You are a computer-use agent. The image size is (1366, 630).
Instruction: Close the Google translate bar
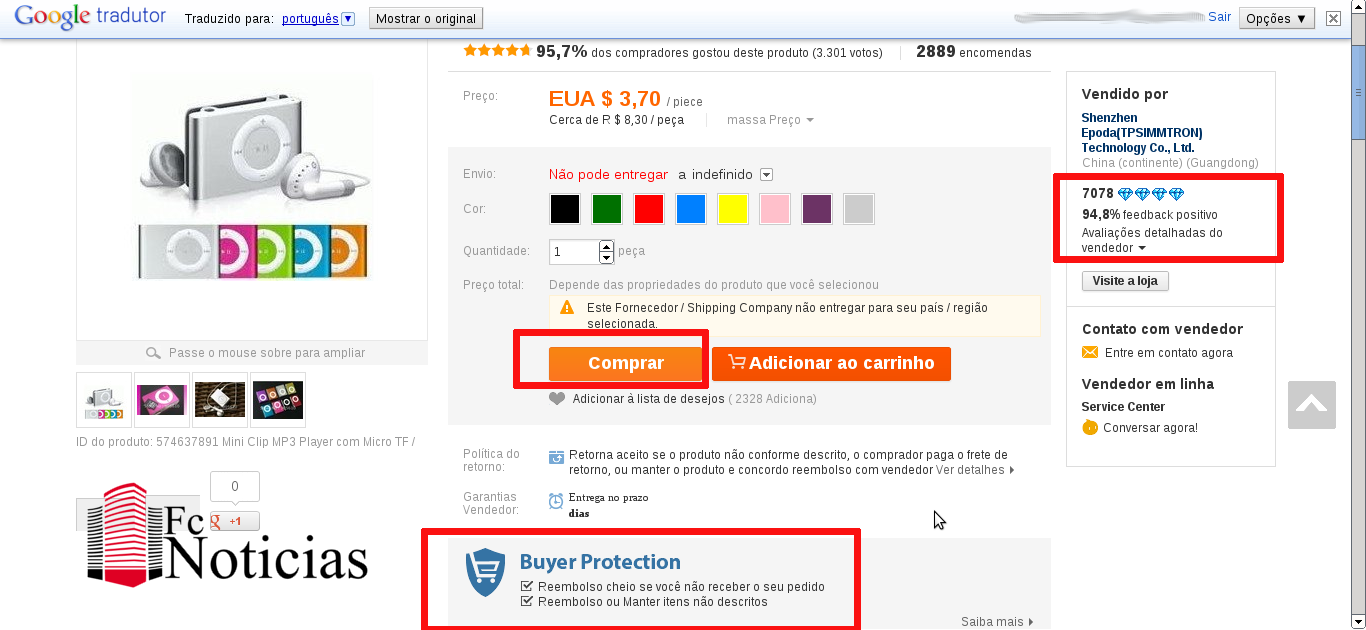point(1333,18)
